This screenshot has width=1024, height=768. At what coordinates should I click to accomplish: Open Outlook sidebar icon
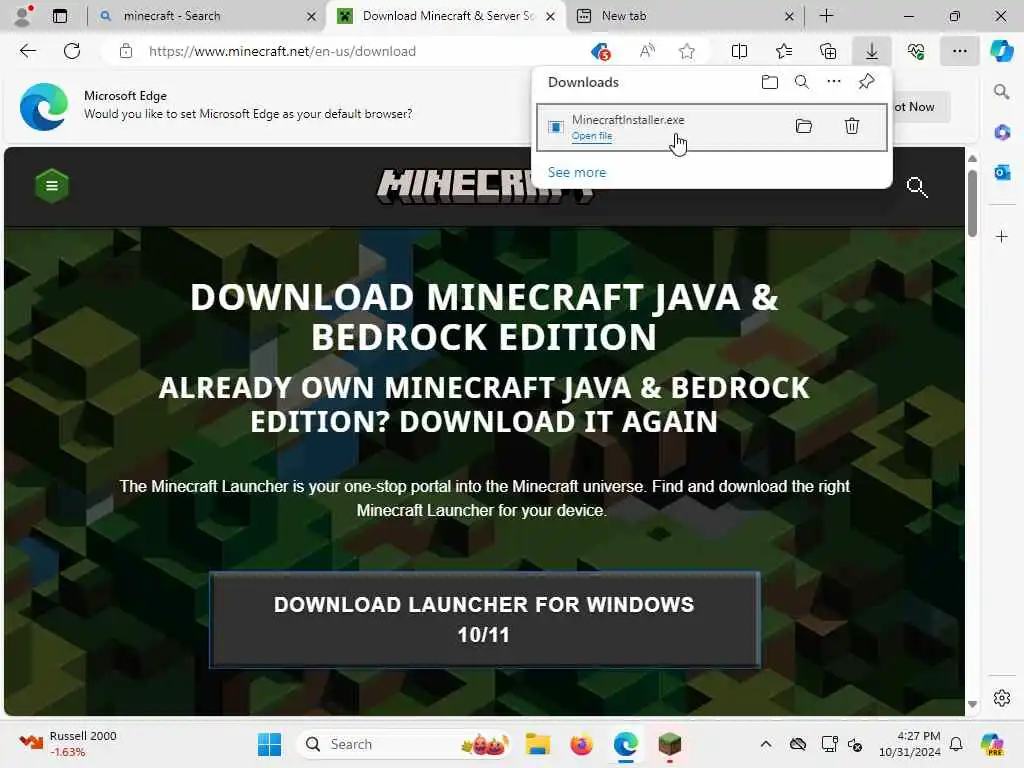point(1002,172)
